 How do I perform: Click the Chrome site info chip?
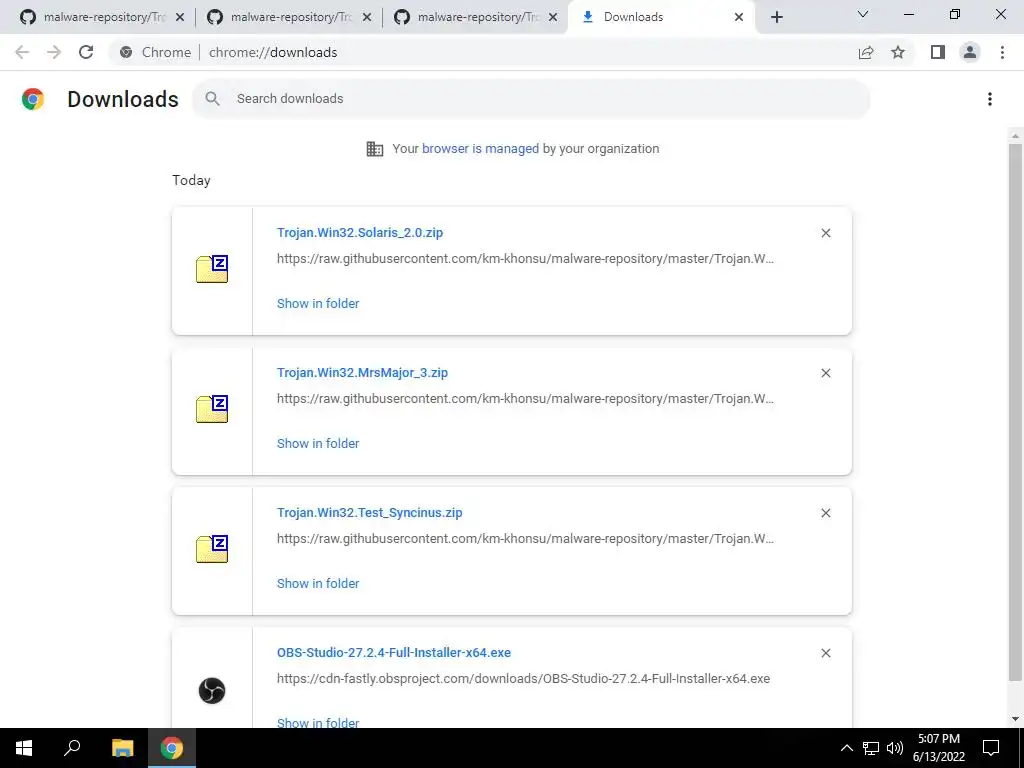tap(155, 52)
